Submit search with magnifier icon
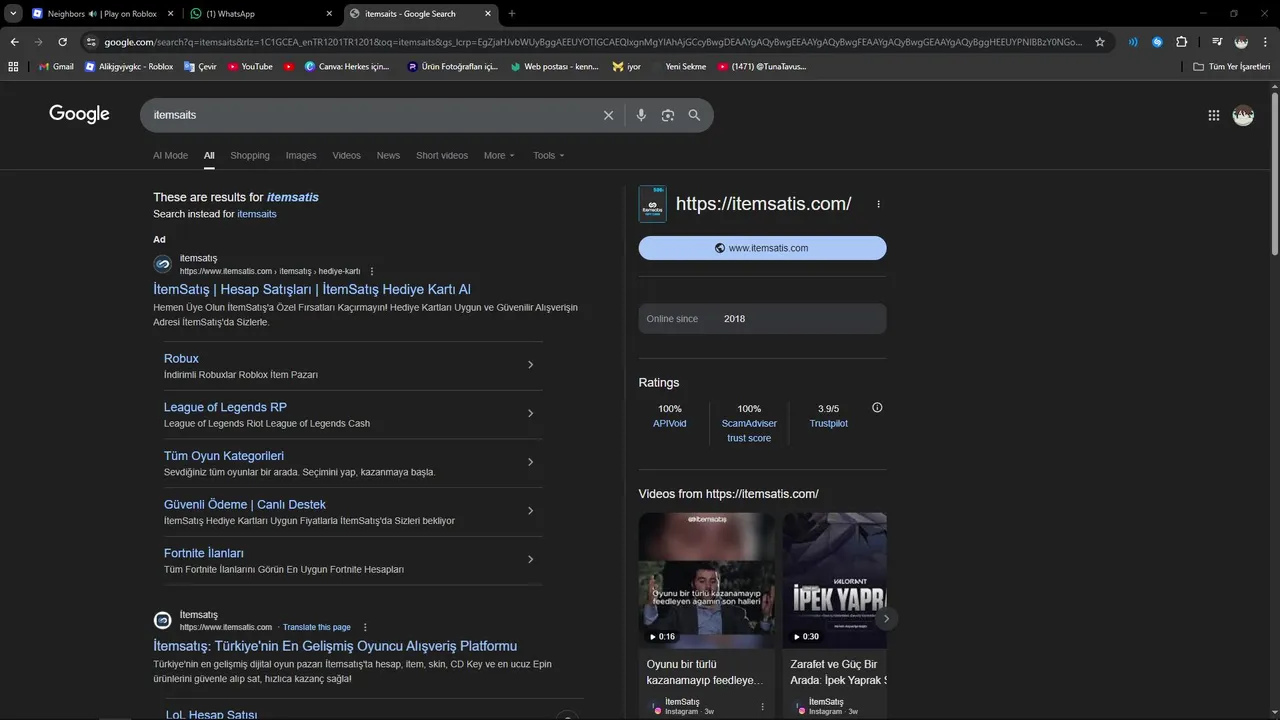 [694, 115]
